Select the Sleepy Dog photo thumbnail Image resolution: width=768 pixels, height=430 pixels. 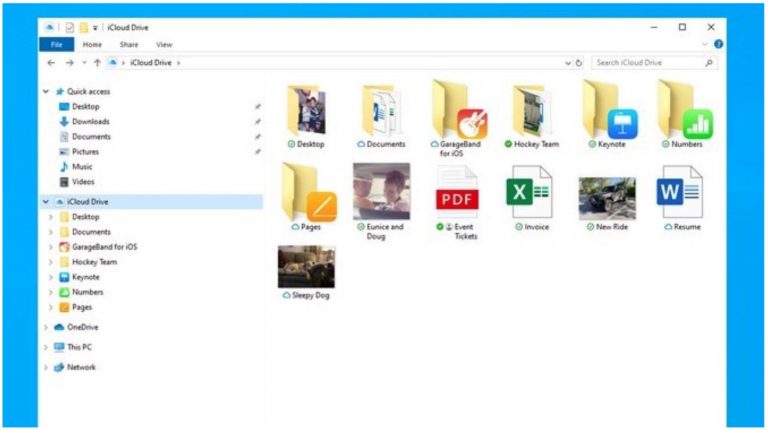tap(306, 267)
